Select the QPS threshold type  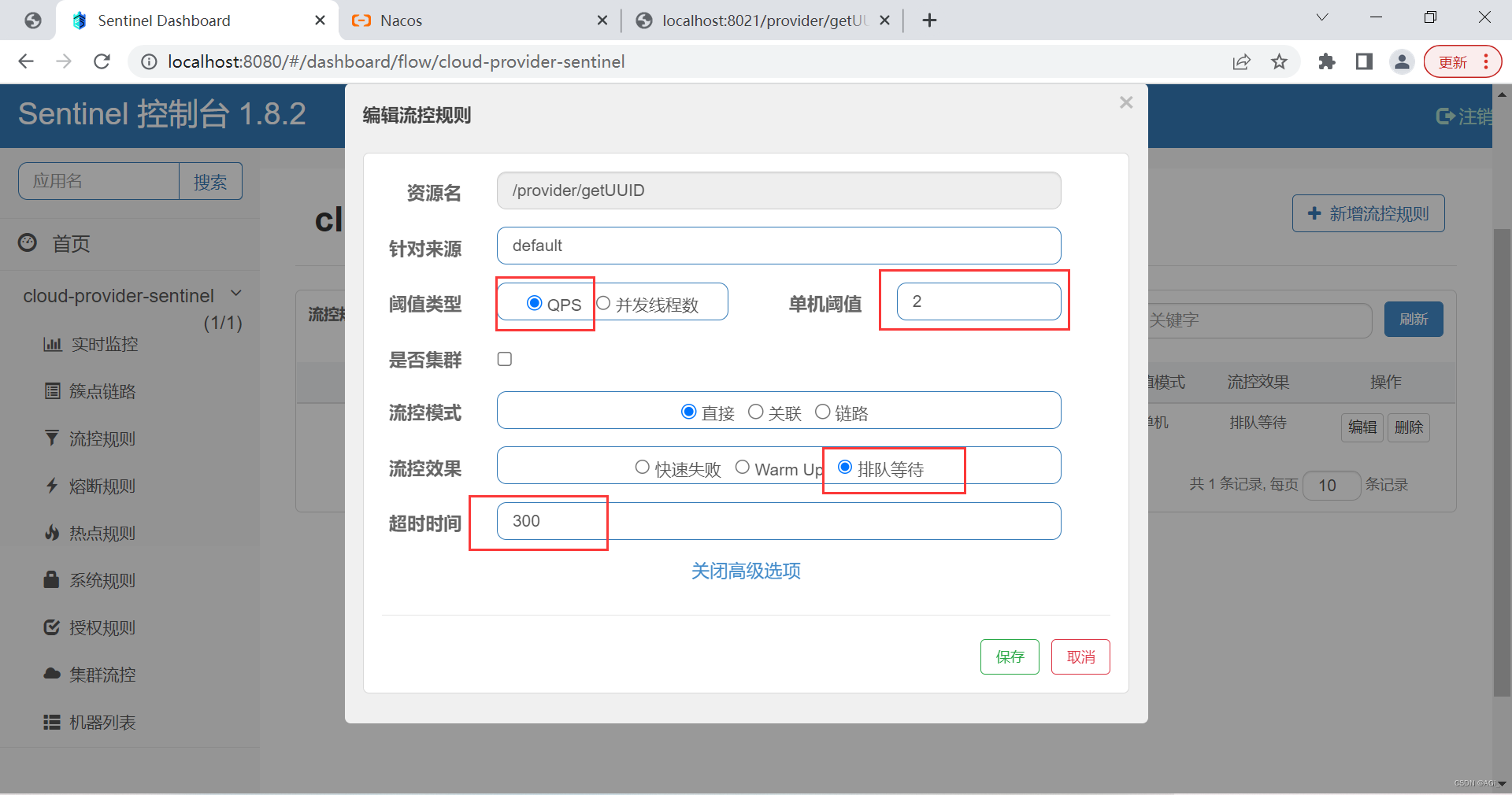535,303
